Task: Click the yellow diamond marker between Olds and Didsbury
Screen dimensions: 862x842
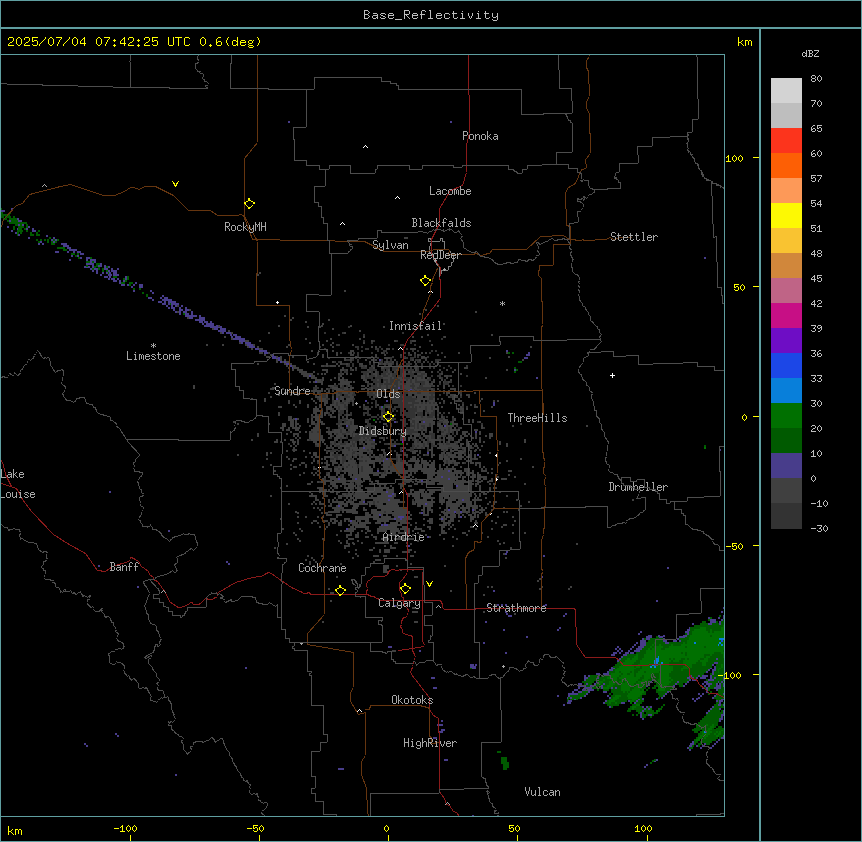Action: 388,417
